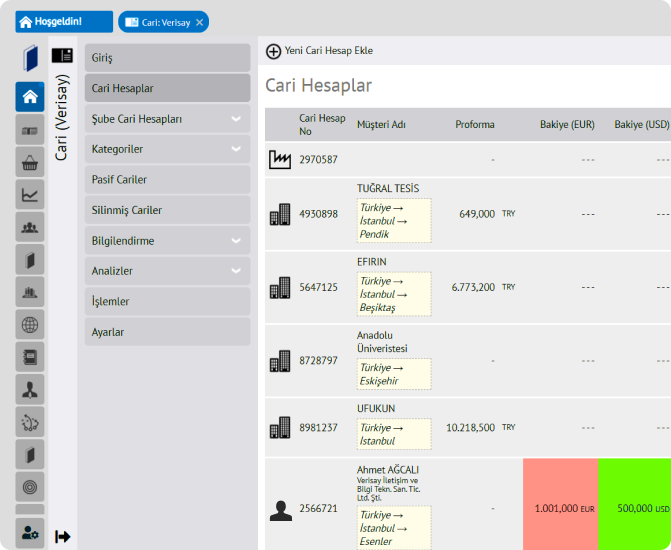Click the collapse panel arrow icon
Viewport: 671px width, 550px height.
(x=62, y=536)
